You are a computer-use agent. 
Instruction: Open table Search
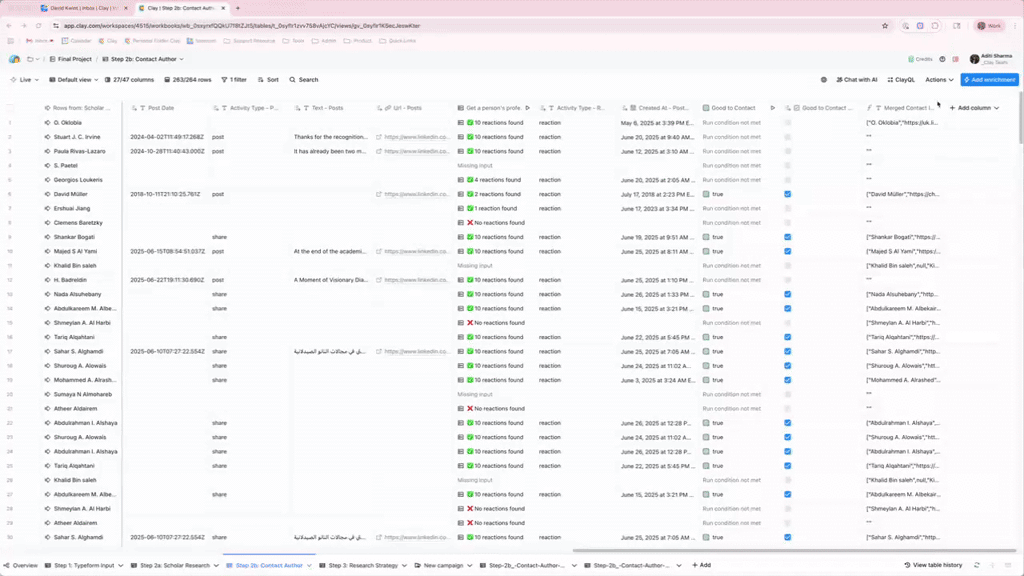pyautogui.click(x=304, y=80)
